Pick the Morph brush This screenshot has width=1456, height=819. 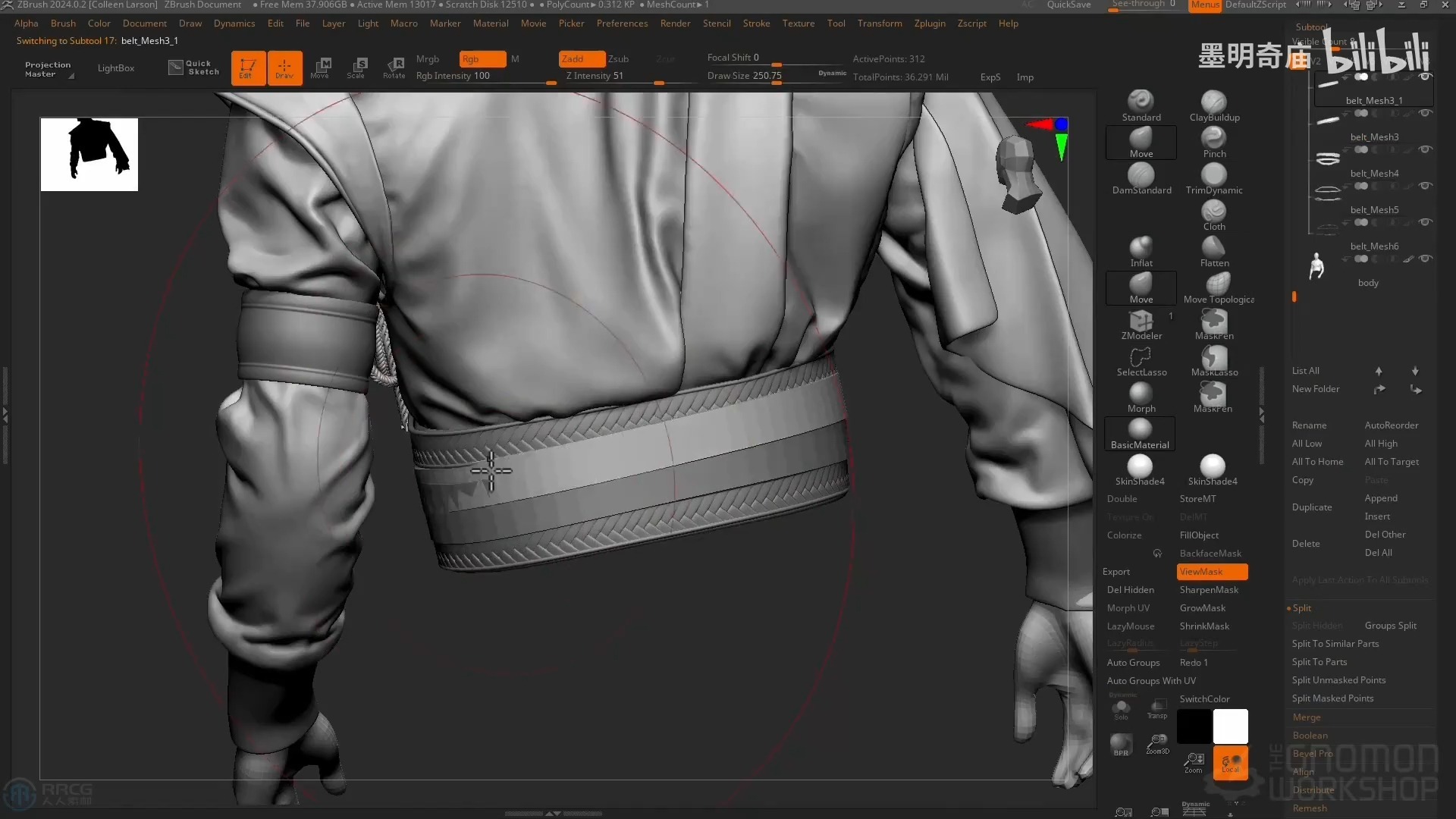1141,397
